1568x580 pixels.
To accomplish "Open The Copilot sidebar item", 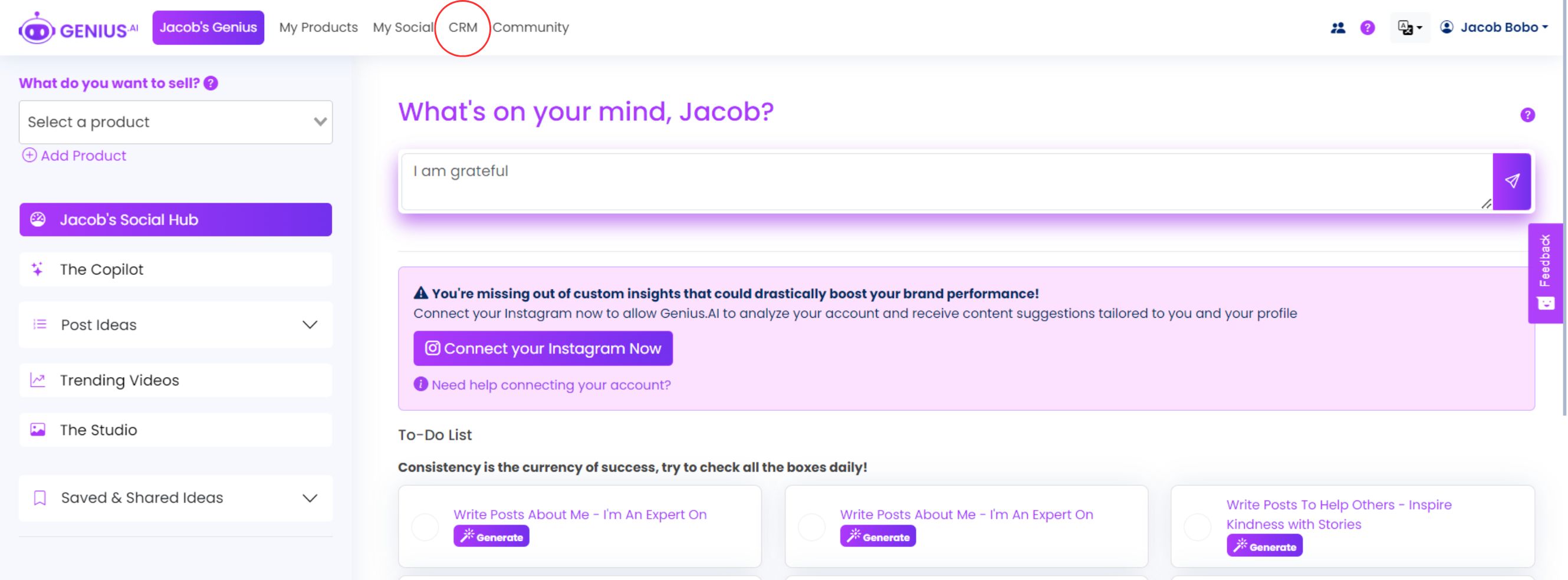I will (176, 269).
